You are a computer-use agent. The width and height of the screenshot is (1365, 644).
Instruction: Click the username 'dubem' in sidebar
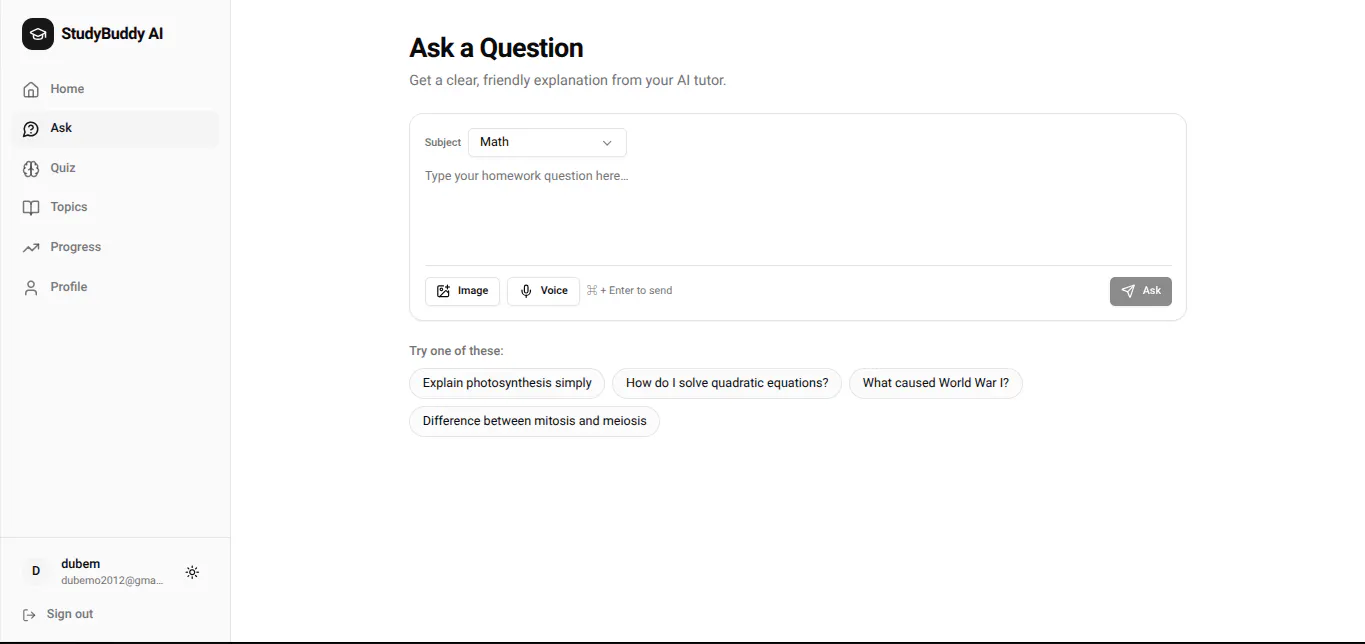[x=81, y=564]
